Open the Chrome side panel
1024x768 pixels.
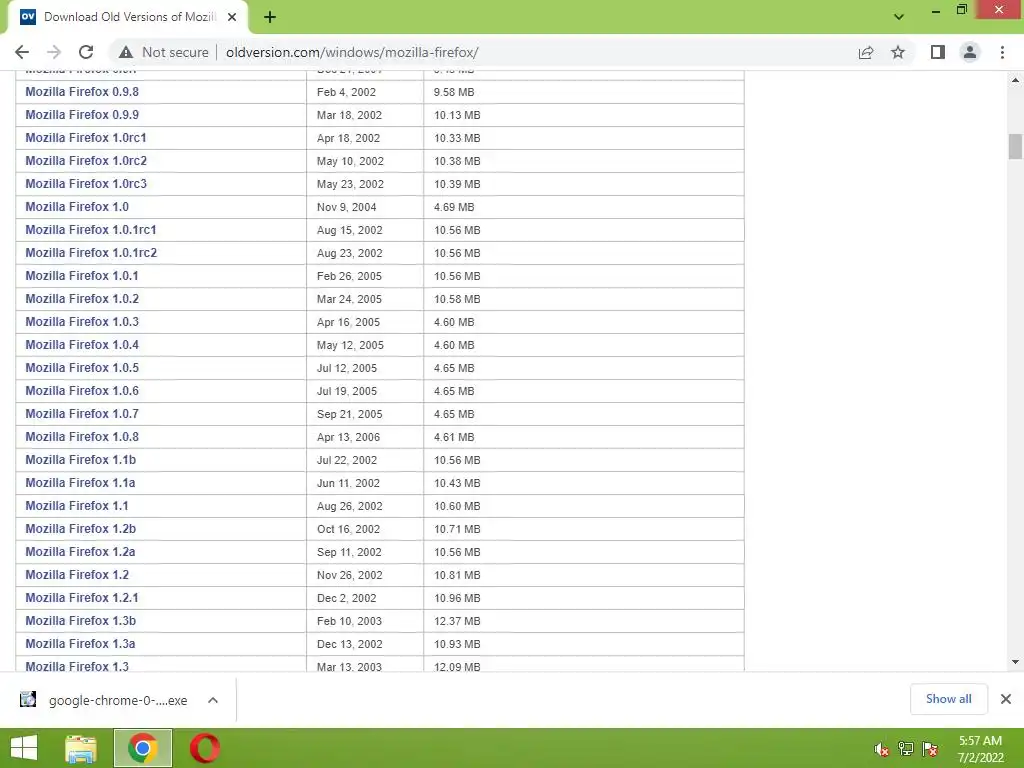[x=938, y=52]
